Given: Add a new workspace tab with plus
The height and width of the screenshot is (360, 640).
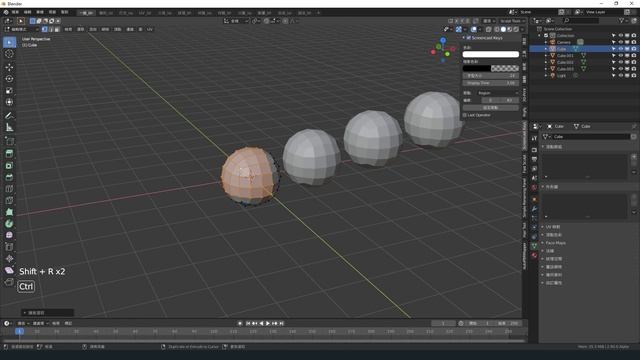Looking at the screenshot, I should pos(318,13).
